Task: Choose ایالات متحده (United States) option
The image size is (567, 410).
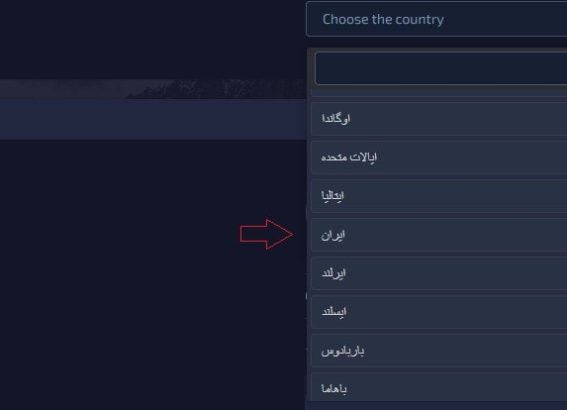Action: click(x=439, y=158)
